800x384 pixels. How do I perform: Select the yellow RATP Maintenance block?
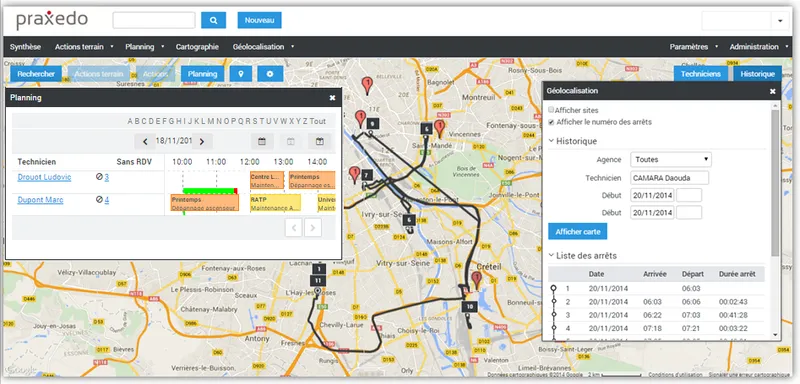pyautogui.click(x=275, y=203)
